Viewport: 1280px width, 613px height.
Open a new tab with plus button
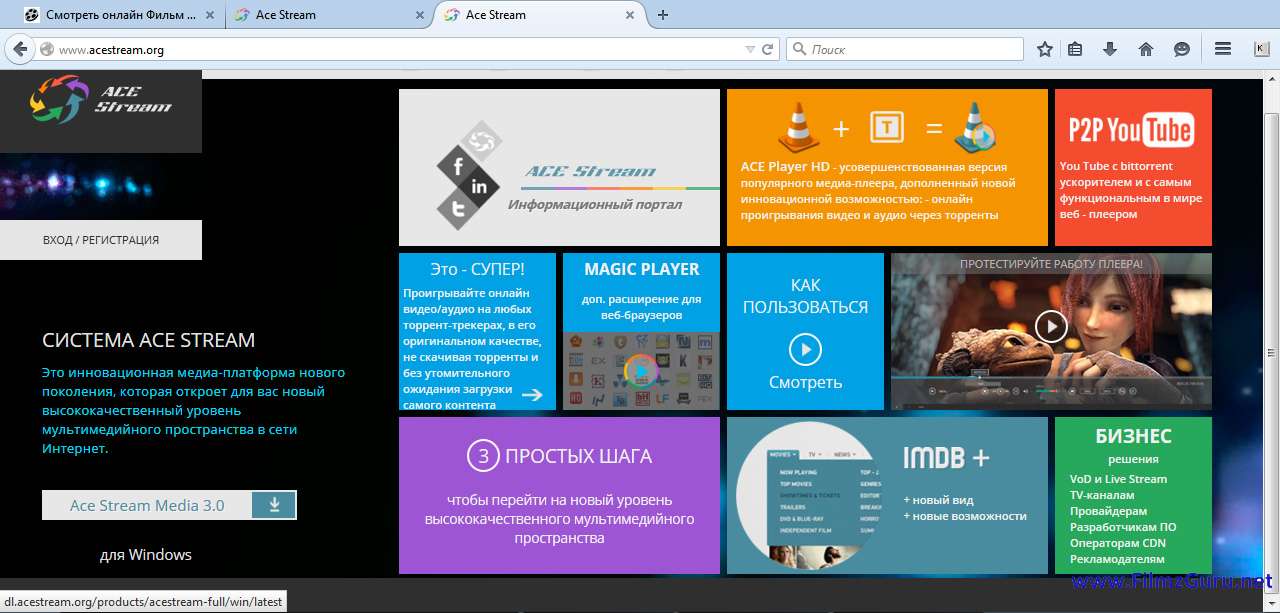click(x=662, y=15)
